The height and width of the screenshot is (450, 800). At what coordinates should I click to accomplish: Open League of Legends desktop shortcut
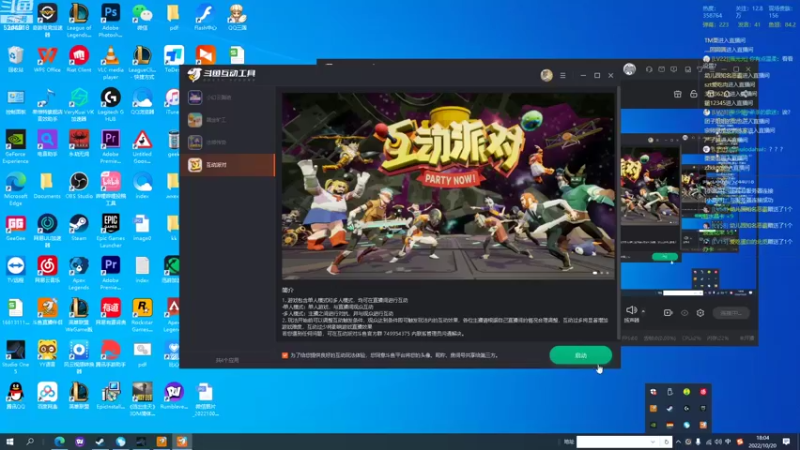pyautogui.click(x=79, y=20)
